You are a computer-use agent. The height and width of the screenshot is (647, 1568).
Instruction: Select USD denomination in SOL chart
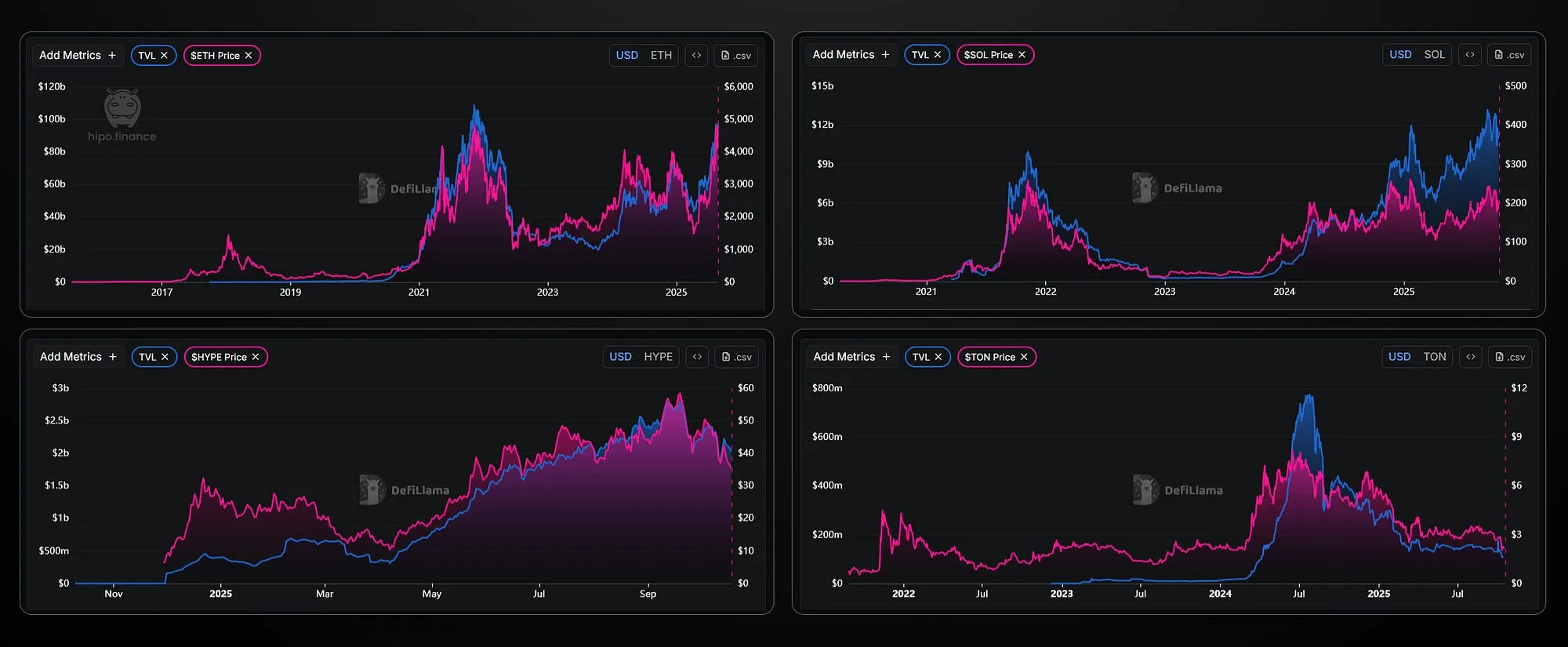coord(1400,54)
